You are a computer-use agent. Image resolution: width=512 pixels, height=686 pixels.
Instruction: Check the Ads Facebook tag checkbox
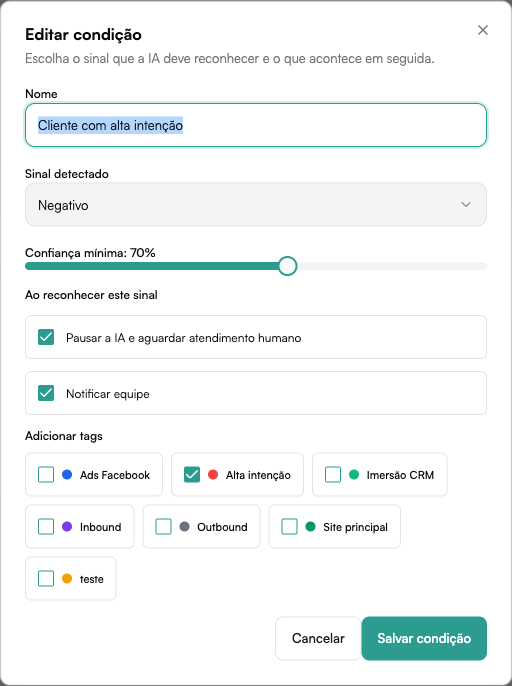click(x=46, y=475)
